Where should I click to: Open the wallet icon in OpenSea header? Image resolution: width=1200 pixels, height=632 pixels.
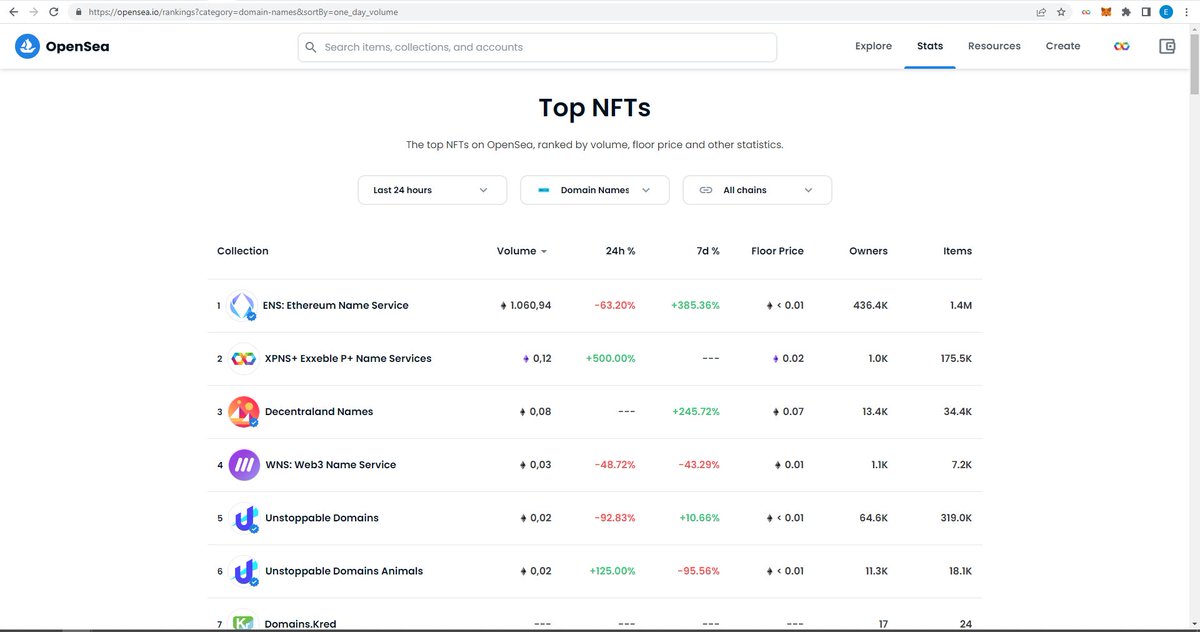1166,46
